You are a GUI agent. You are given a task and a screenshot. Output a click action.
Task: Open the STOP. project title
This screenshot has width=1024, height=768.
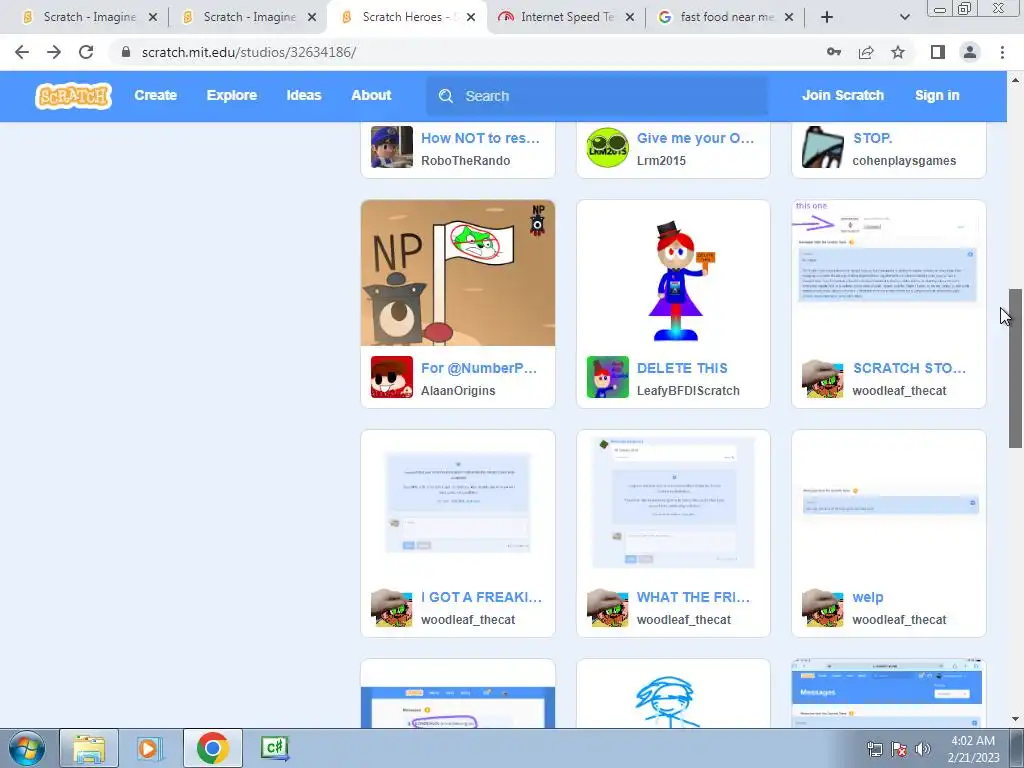[x=872, y=138]
